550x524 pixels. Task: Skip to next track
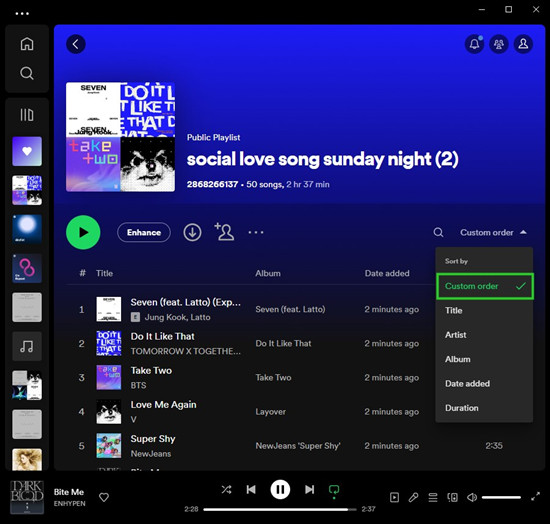(309, 490)
